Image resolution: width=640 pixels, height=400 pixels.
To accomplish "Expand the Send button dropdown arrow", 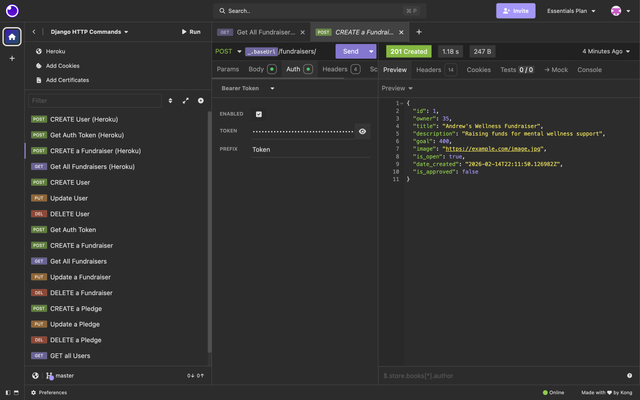I will (371, 51).
